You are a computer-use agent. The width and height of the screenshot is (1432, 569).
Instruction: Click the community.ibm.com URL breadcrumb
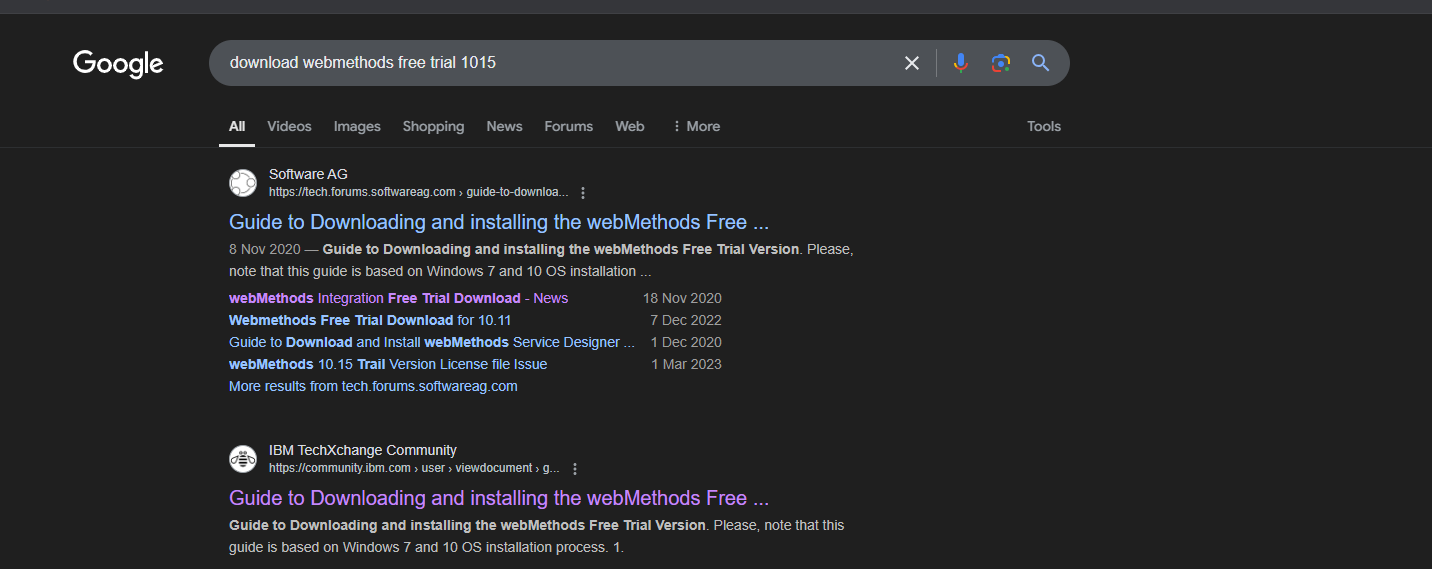pyautogui.click(x=414, y=468)
